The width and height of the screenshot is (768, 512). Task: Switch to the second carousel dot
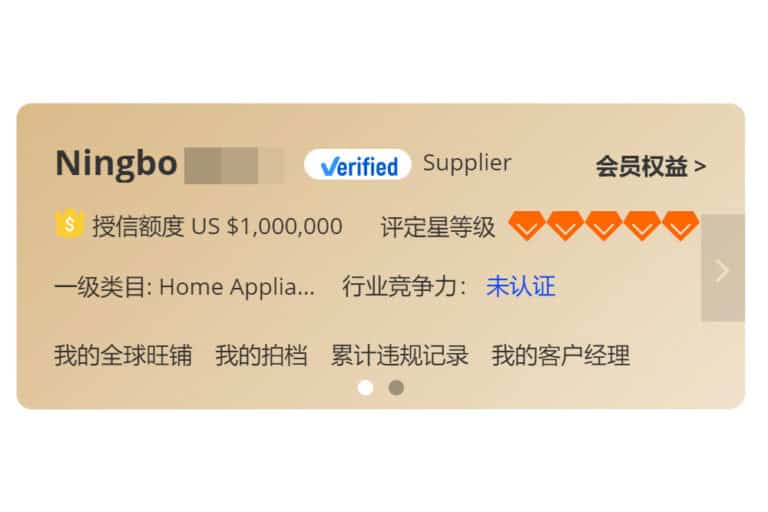tap(396, 388)
